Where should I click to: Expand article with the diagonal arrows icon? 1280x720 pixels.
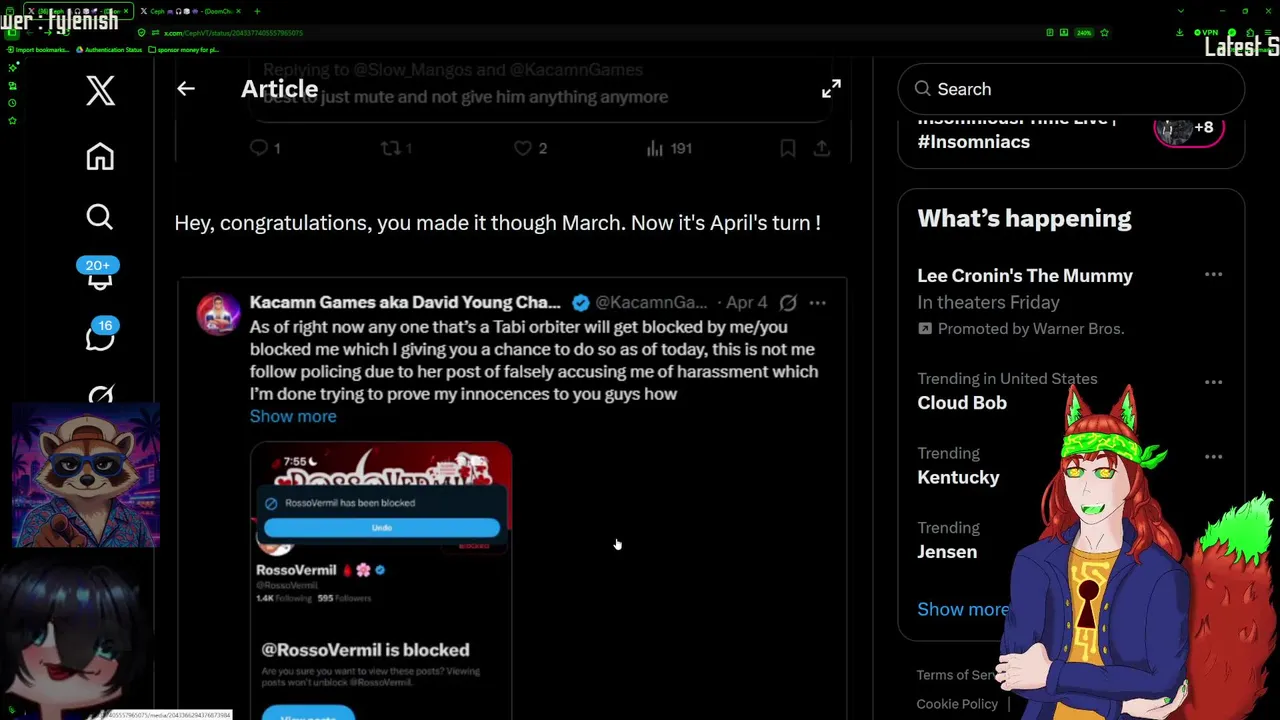831,89
